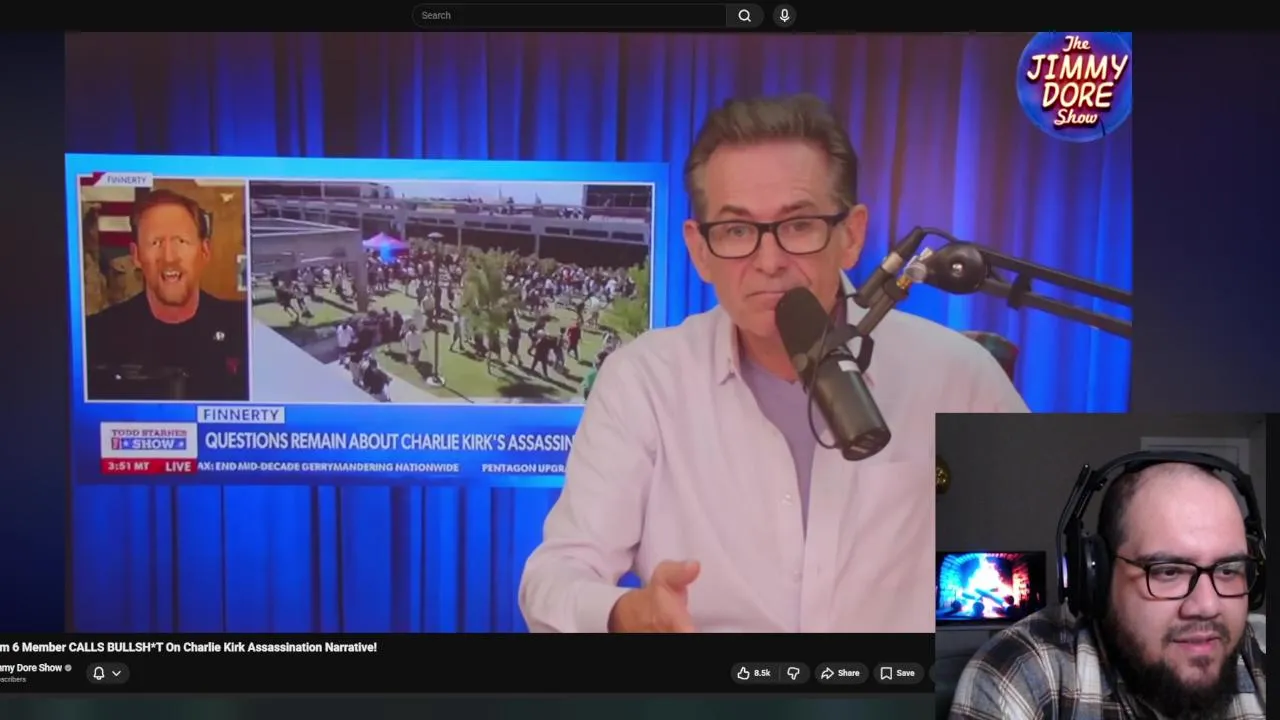Click The Jimmy Dore Show logo watermark
1280x720 pixels.
pos(1075,85)
